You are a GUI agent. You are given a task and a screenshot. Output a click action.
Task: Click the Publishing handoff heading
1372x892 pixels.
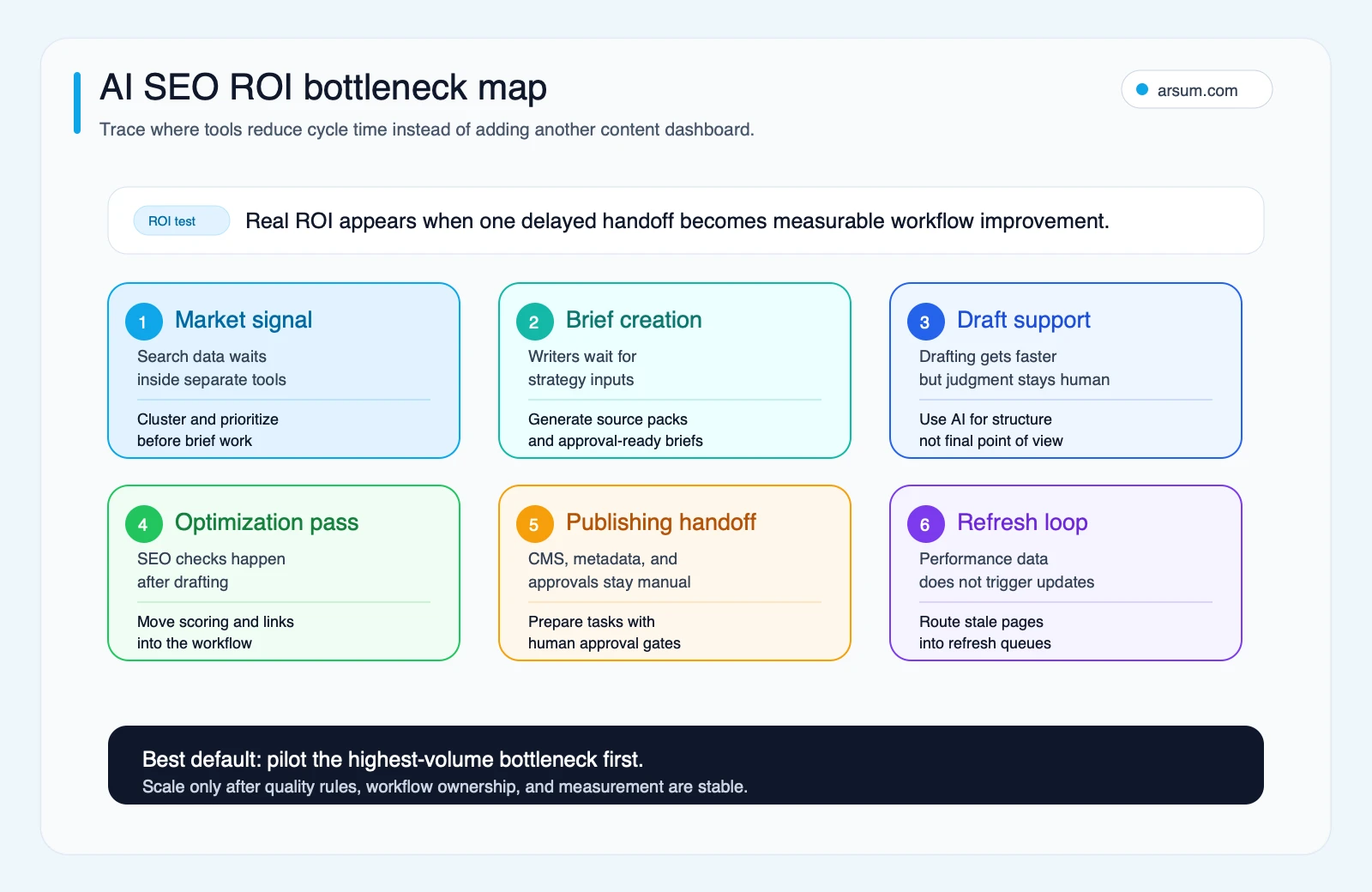click(x=661, y=522)
